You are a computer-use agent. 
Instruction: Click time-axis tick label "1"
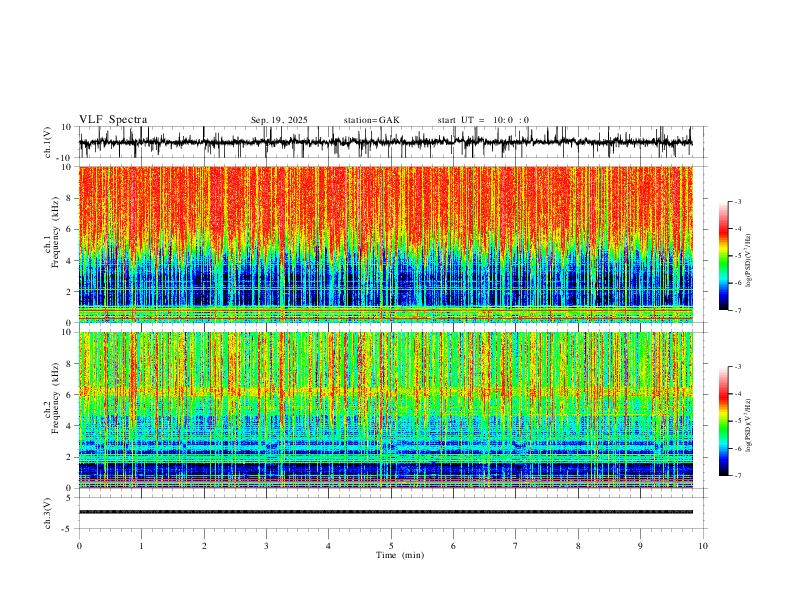point(141,546)
